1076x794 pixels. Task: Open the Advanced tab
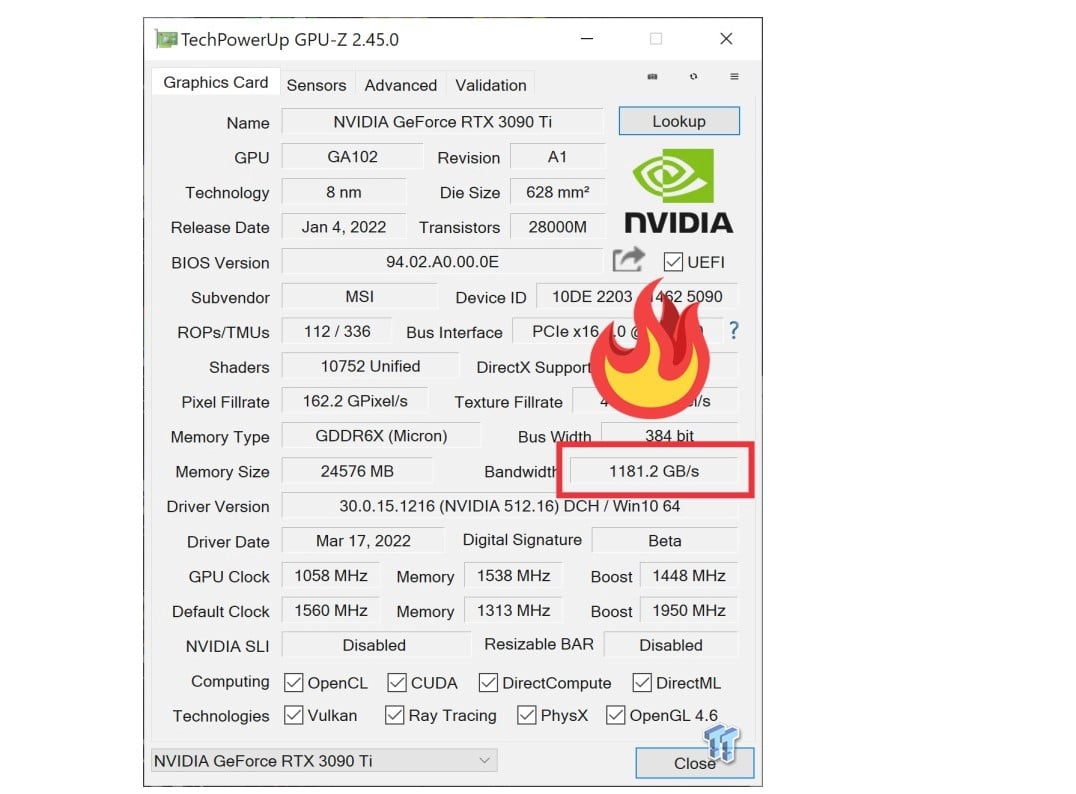[x=400, y=85]
